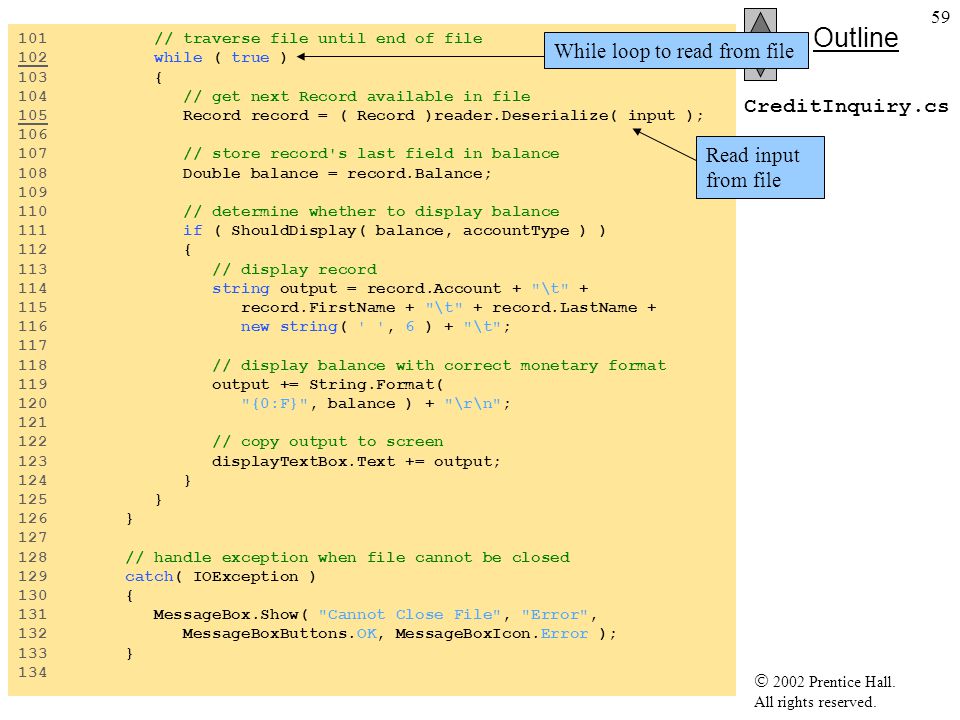Click the comment '// display record'
Viewport: 960px width, 720px height.
click(294, 269)
